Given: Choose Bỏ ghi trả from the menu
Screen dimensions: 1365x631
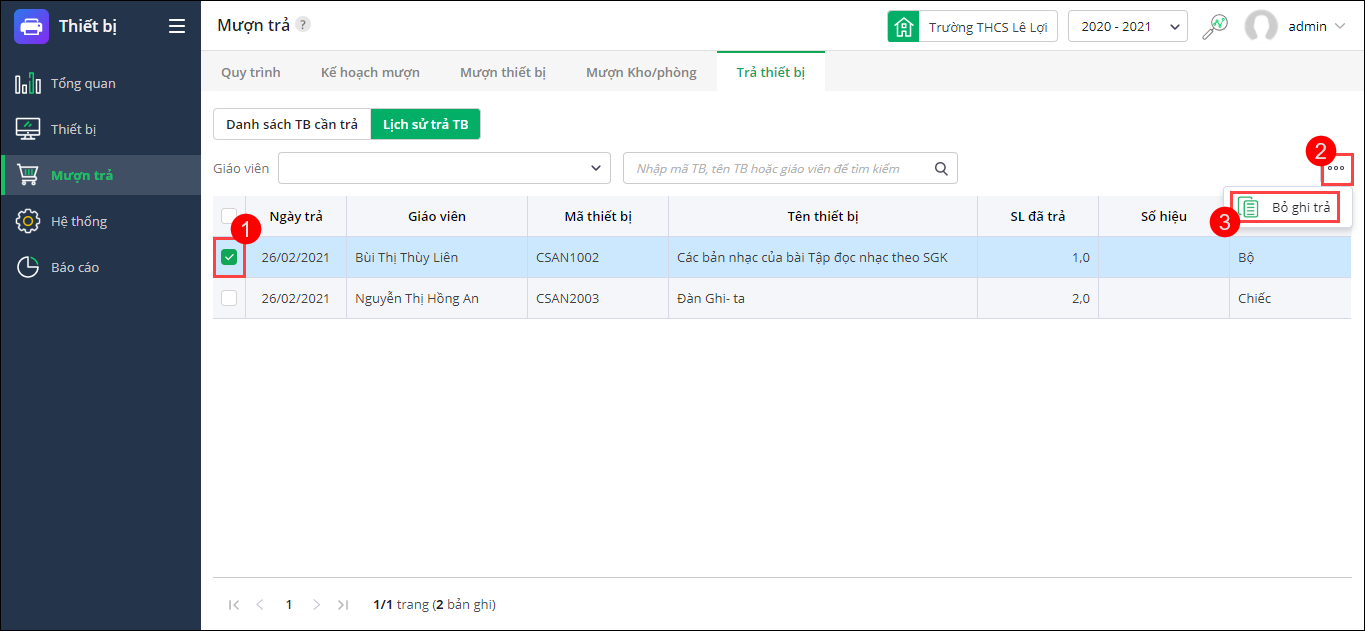Looking at the screenshot, I should tap(1286, 207).
